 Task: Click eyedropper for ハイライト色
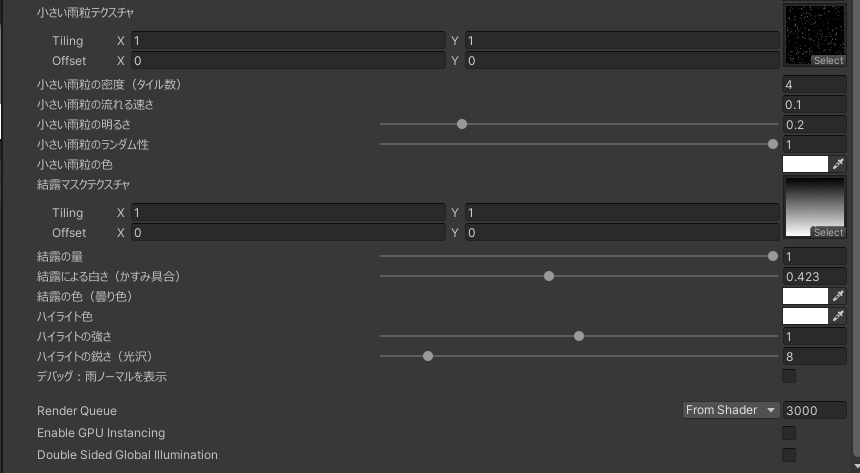[x=839, y=316]
